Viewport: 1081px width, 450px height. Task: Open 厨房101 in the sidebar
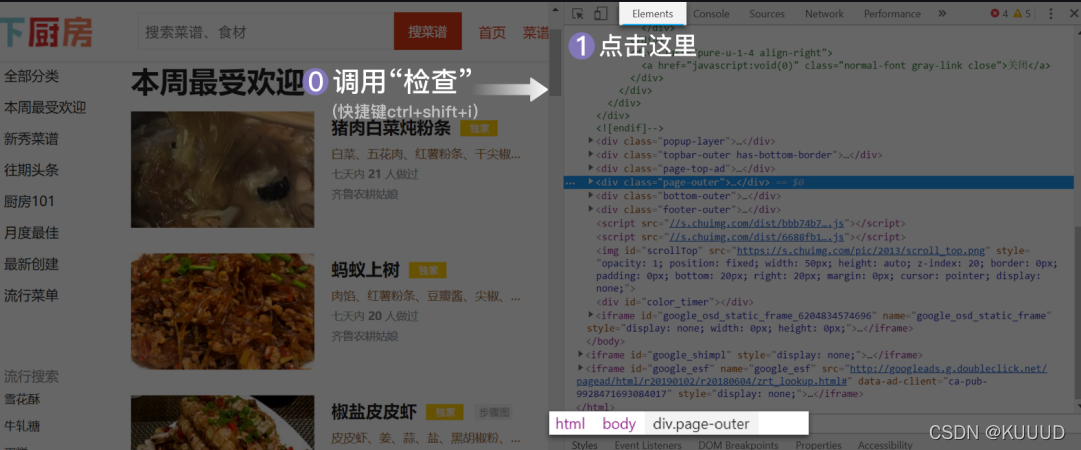pyautogui.click(x=29, y=202)
